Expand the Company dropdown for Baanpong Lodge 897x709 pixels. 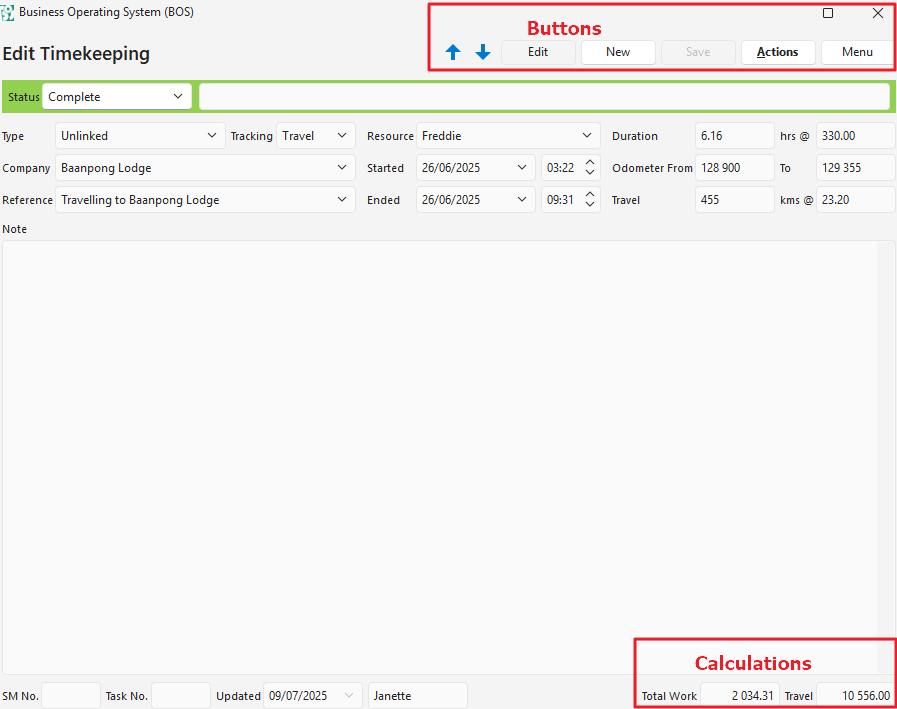[342, 168]
